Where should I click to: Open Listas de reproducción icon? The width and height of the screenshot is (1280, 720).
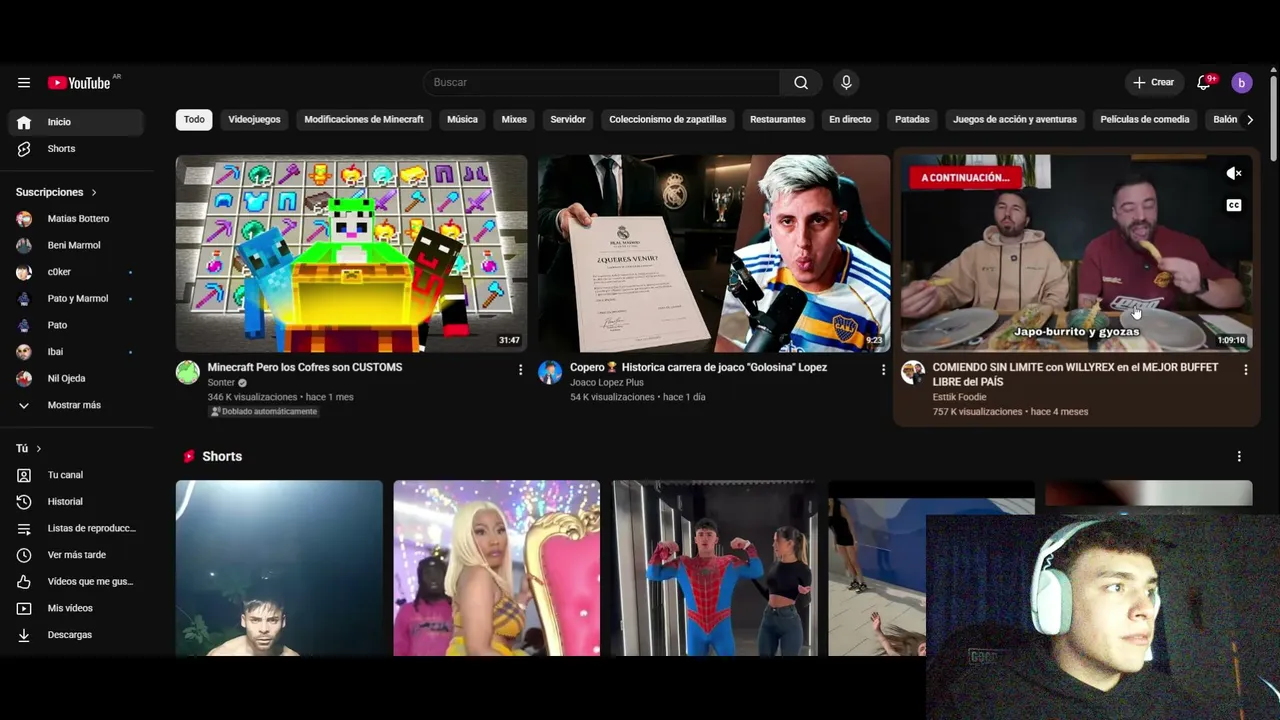(x=24, y=528)
